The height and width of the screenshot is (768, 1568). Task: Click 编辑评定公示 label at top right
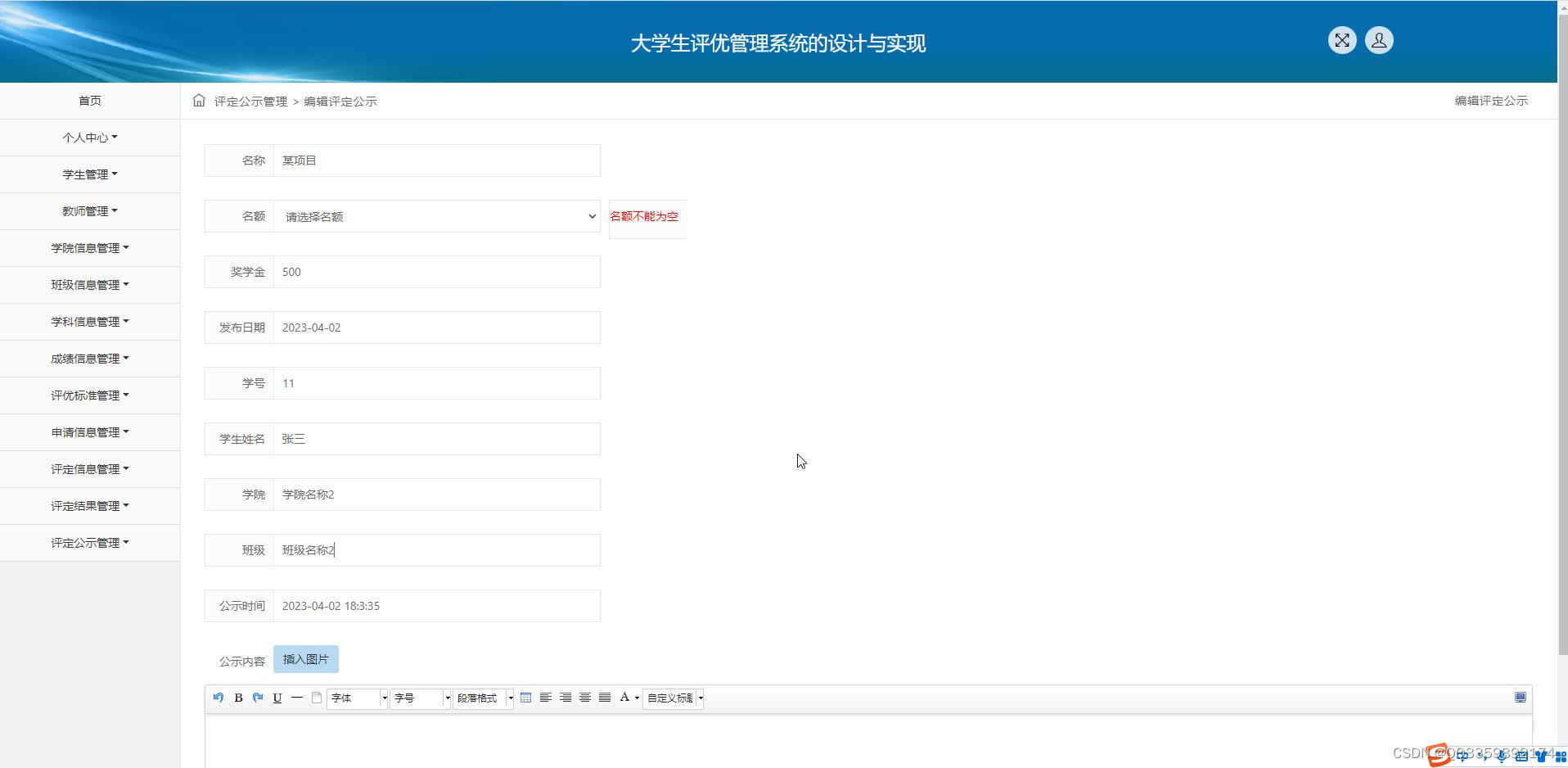tap(1491, 101)
